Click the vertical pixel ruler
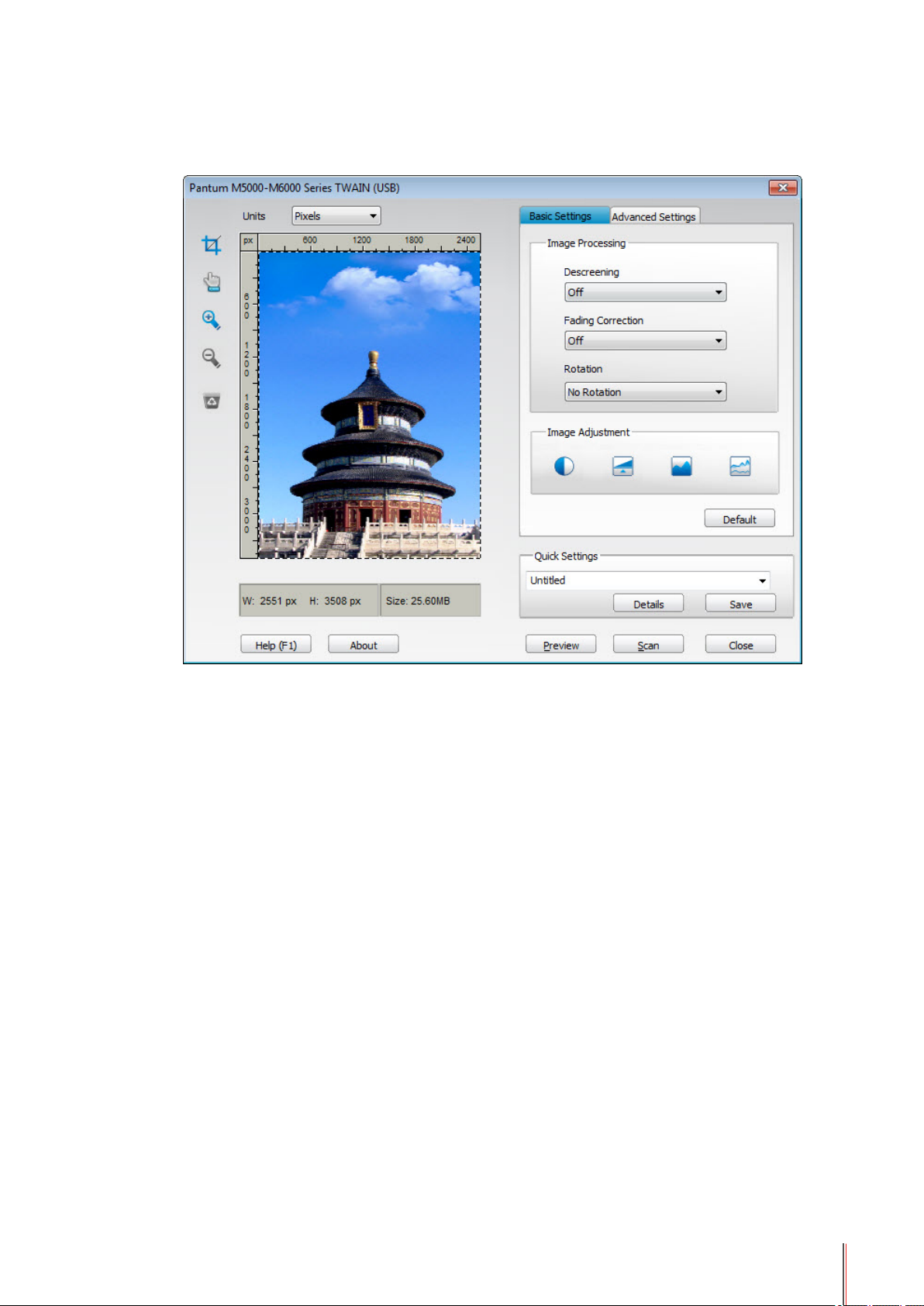The height and width of the screenshot is (1306, 924). (x=248, y=405)
